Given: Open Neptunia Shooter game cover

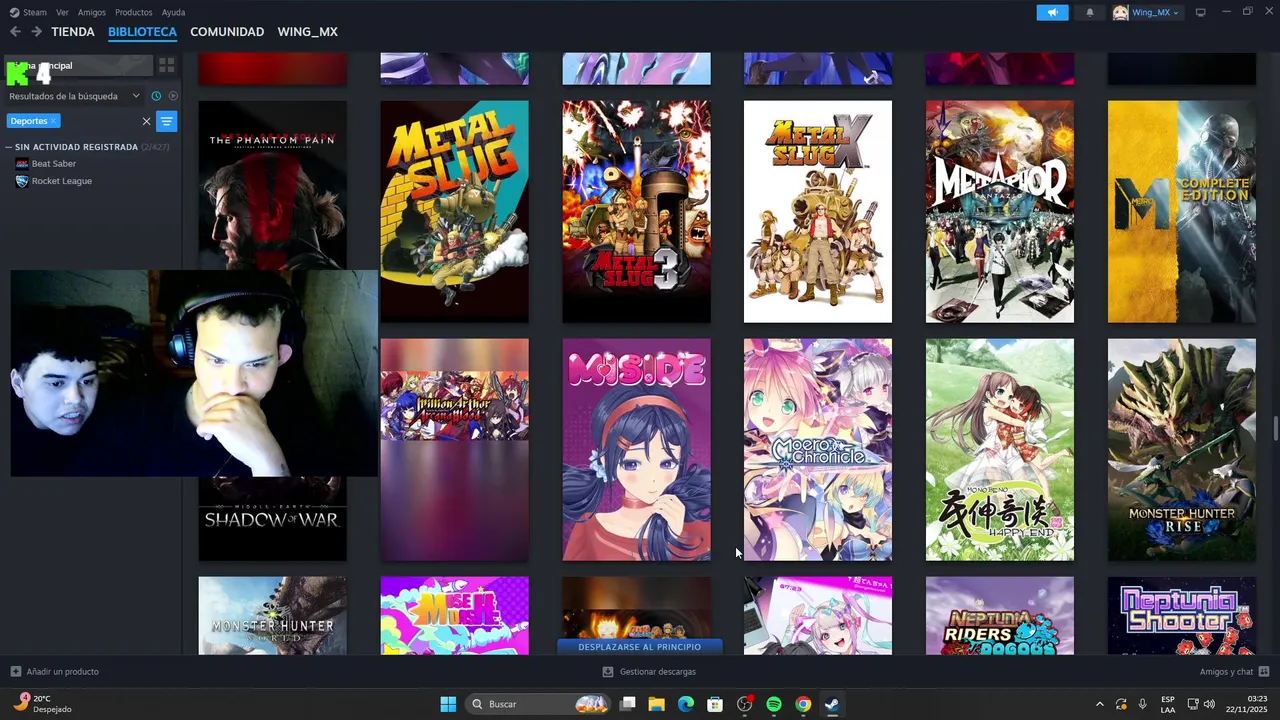Looking at the screenshot, I should tap(1182, 616).
